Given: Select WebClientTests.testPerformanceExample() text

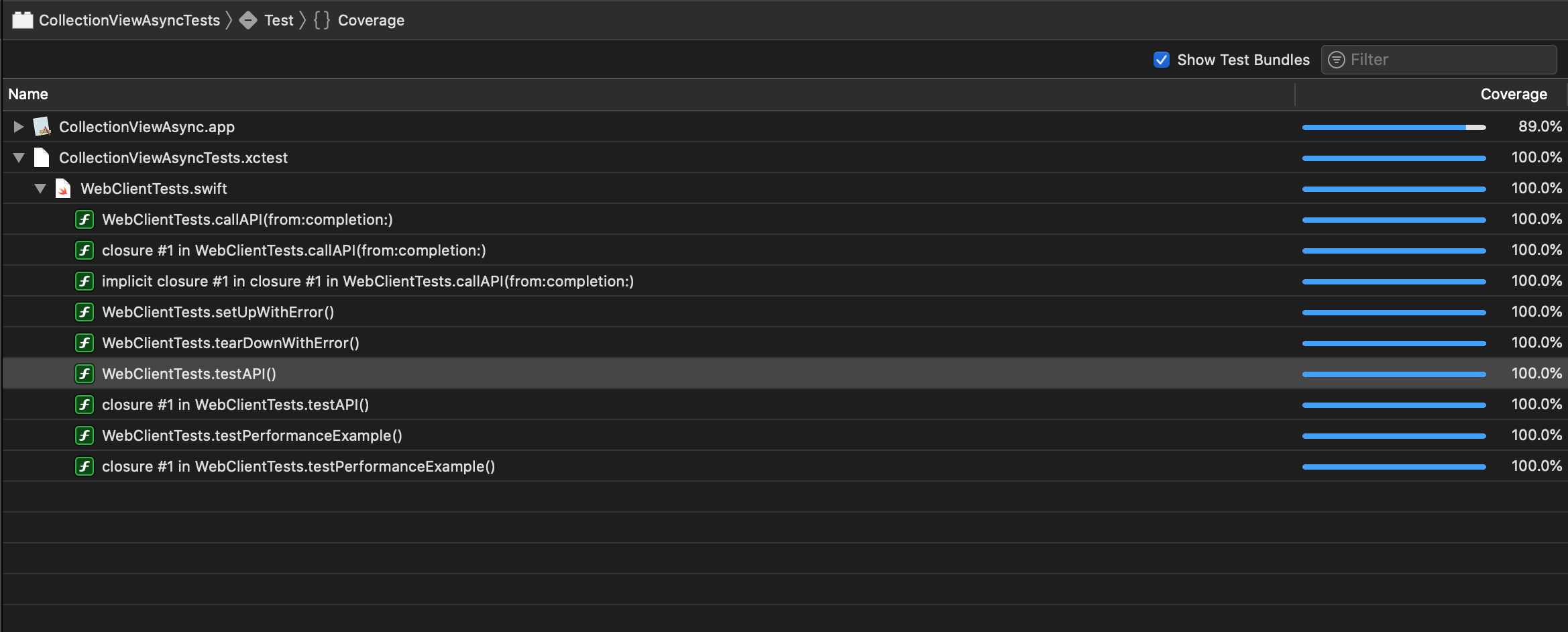Looking at the screenshot, I should tap(252, 435).
